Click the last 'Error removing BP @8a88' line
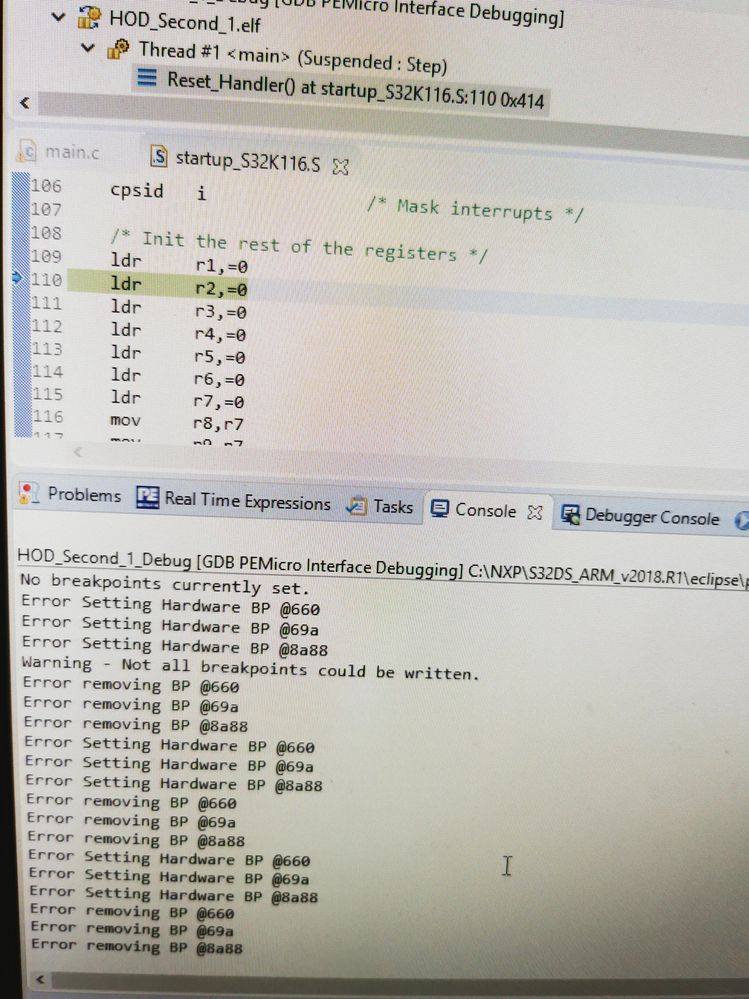This screenshot has height=999, width=749. (x=136, y=945)
